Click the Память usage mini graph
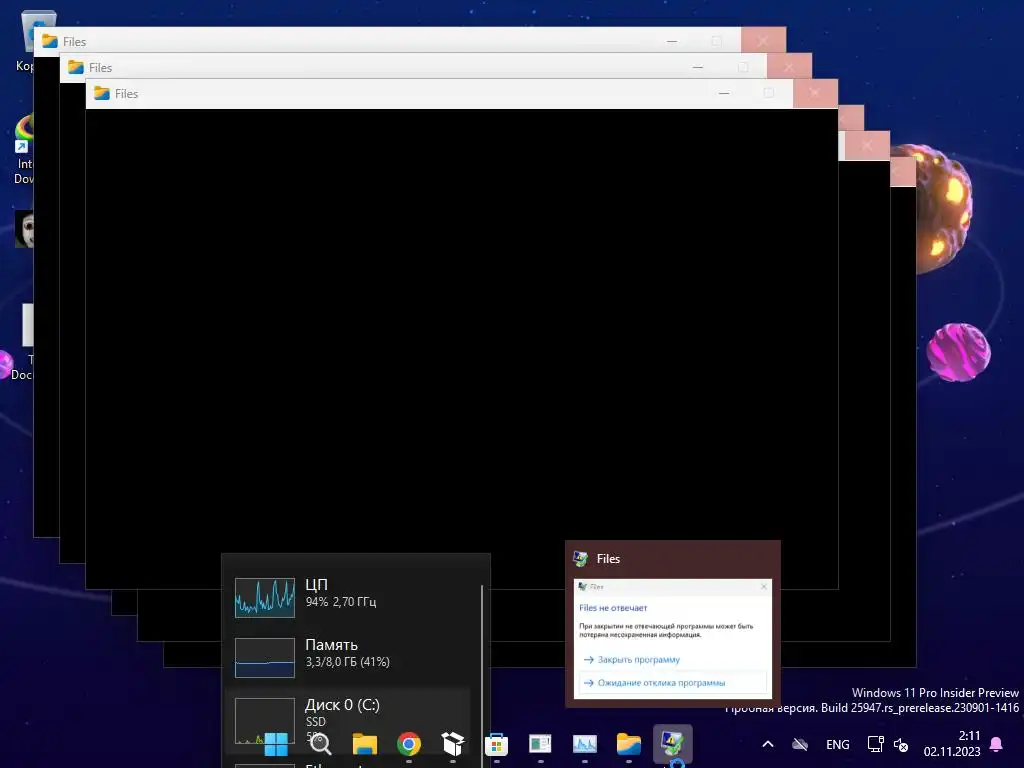The height and width of the screenshot is (768, 1024). (x=264, y=658)
